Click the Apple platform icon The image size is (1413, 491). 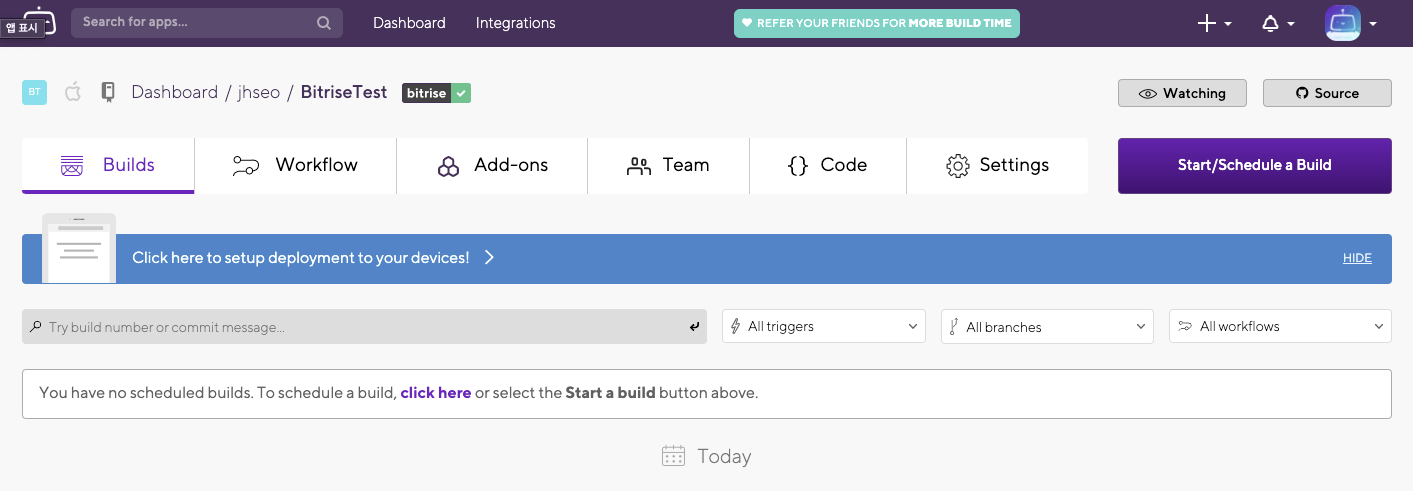72,92
